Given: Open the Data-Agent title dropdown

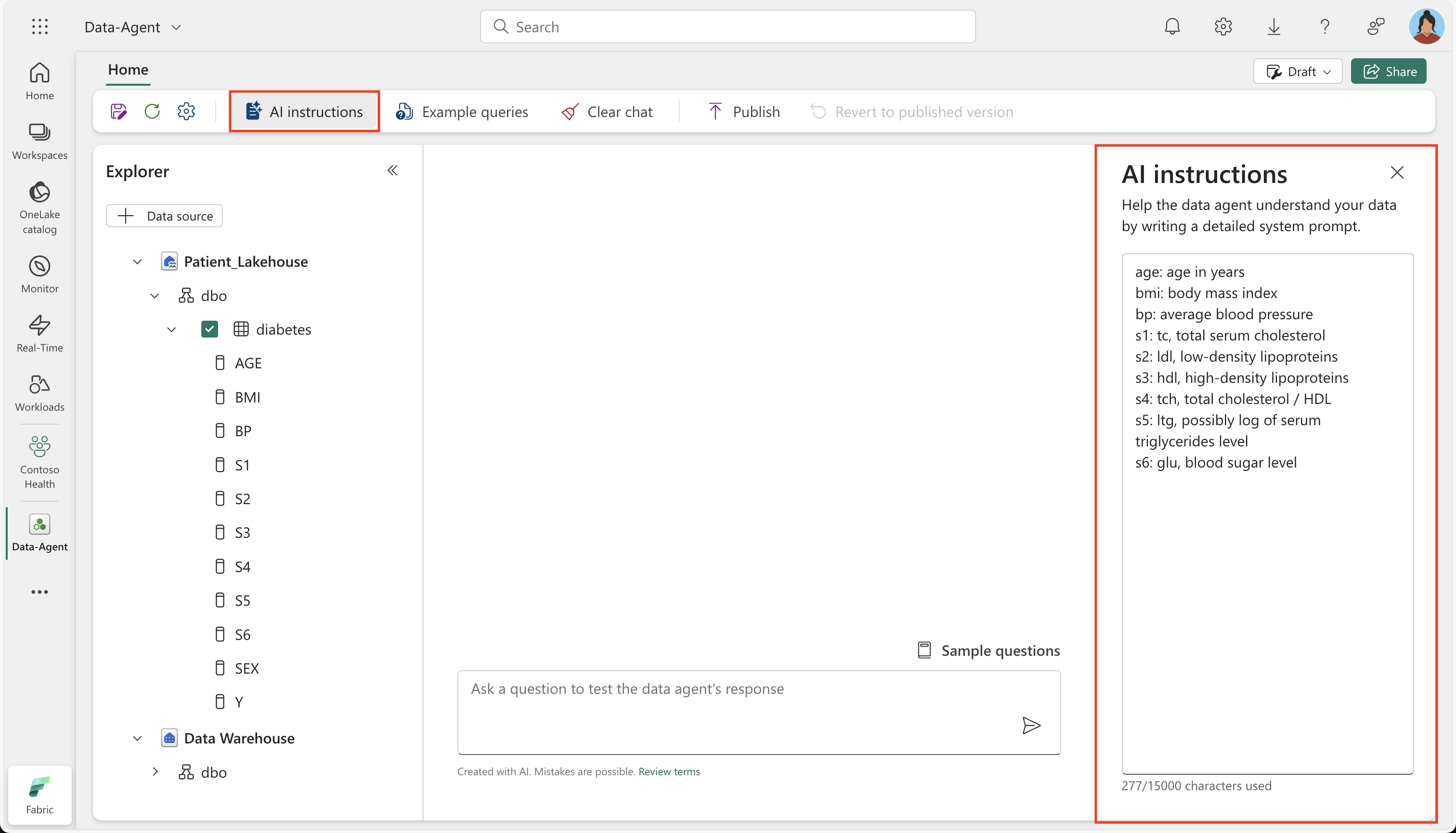Looking at the screenshot, I should coord(133,27).
